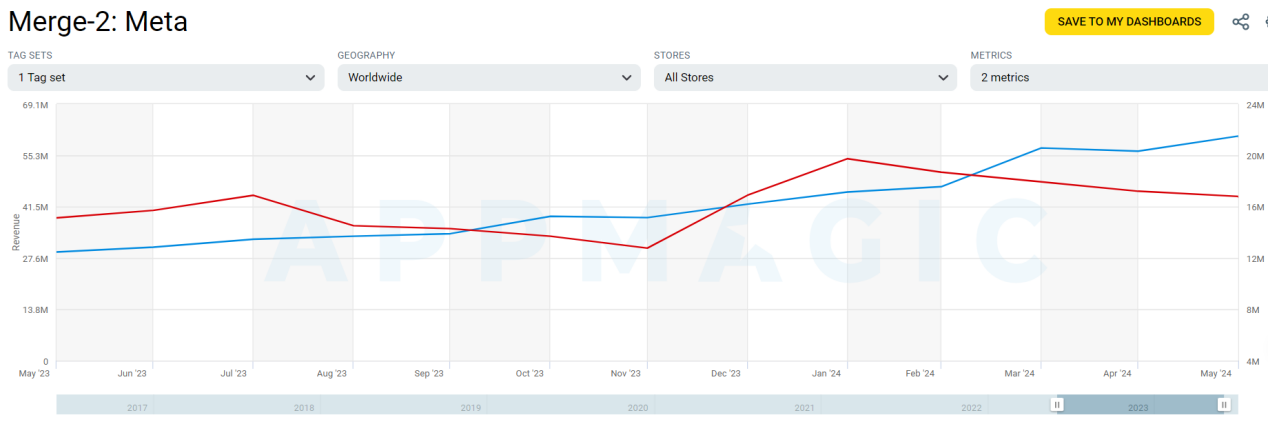
Task: Jump to 2019 on the timeline navigator
Action: coord(471,408)
